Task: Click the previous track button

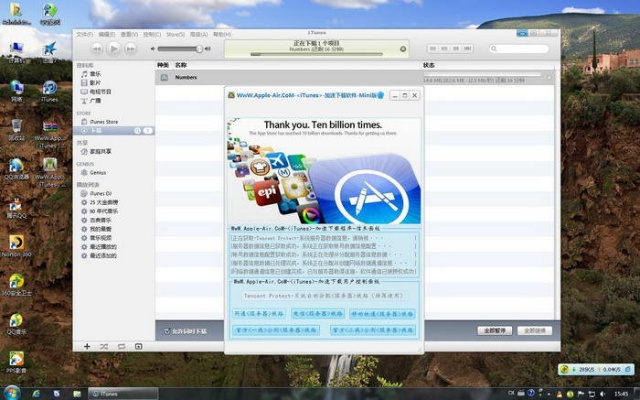Action: click(97, 47)
